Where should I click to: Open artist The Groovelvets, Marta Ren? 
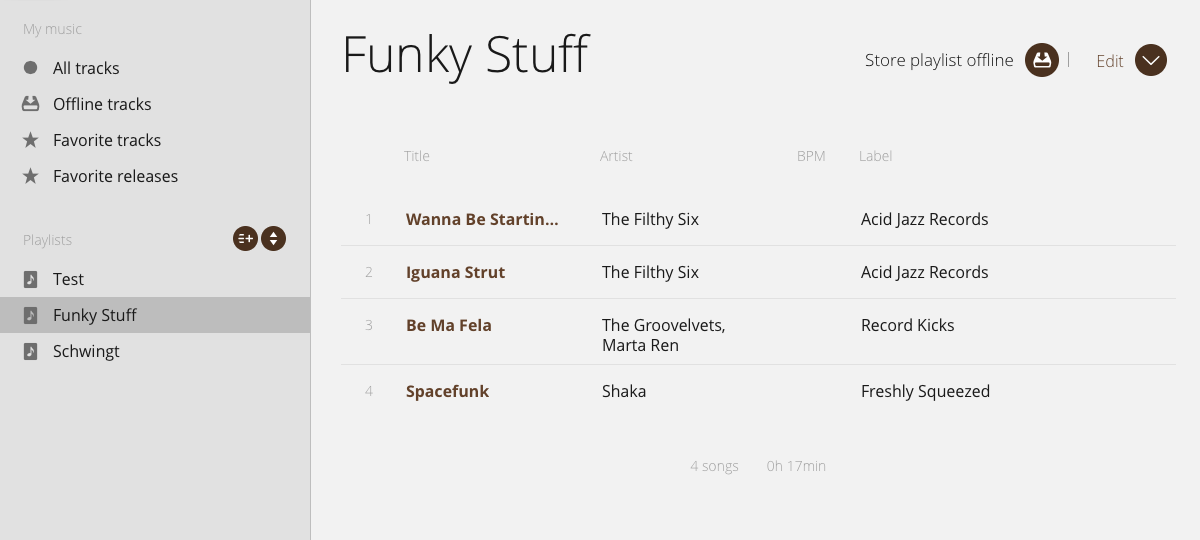point(663,335)
